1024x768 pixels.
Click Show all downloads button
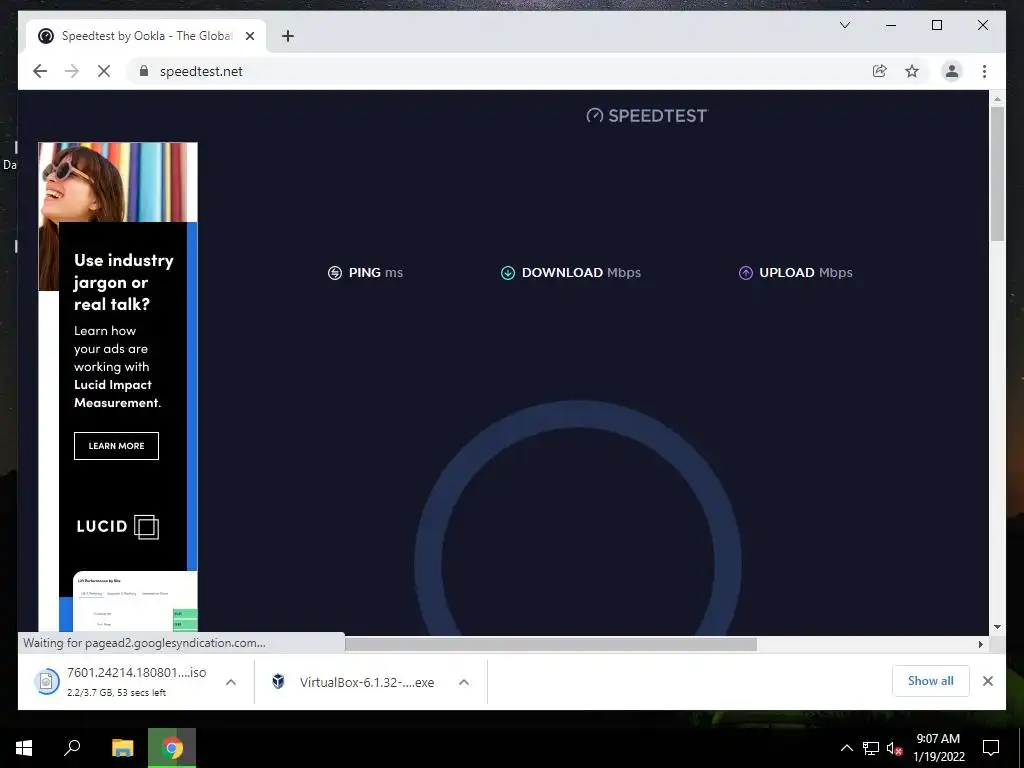(x=930, y=680)
